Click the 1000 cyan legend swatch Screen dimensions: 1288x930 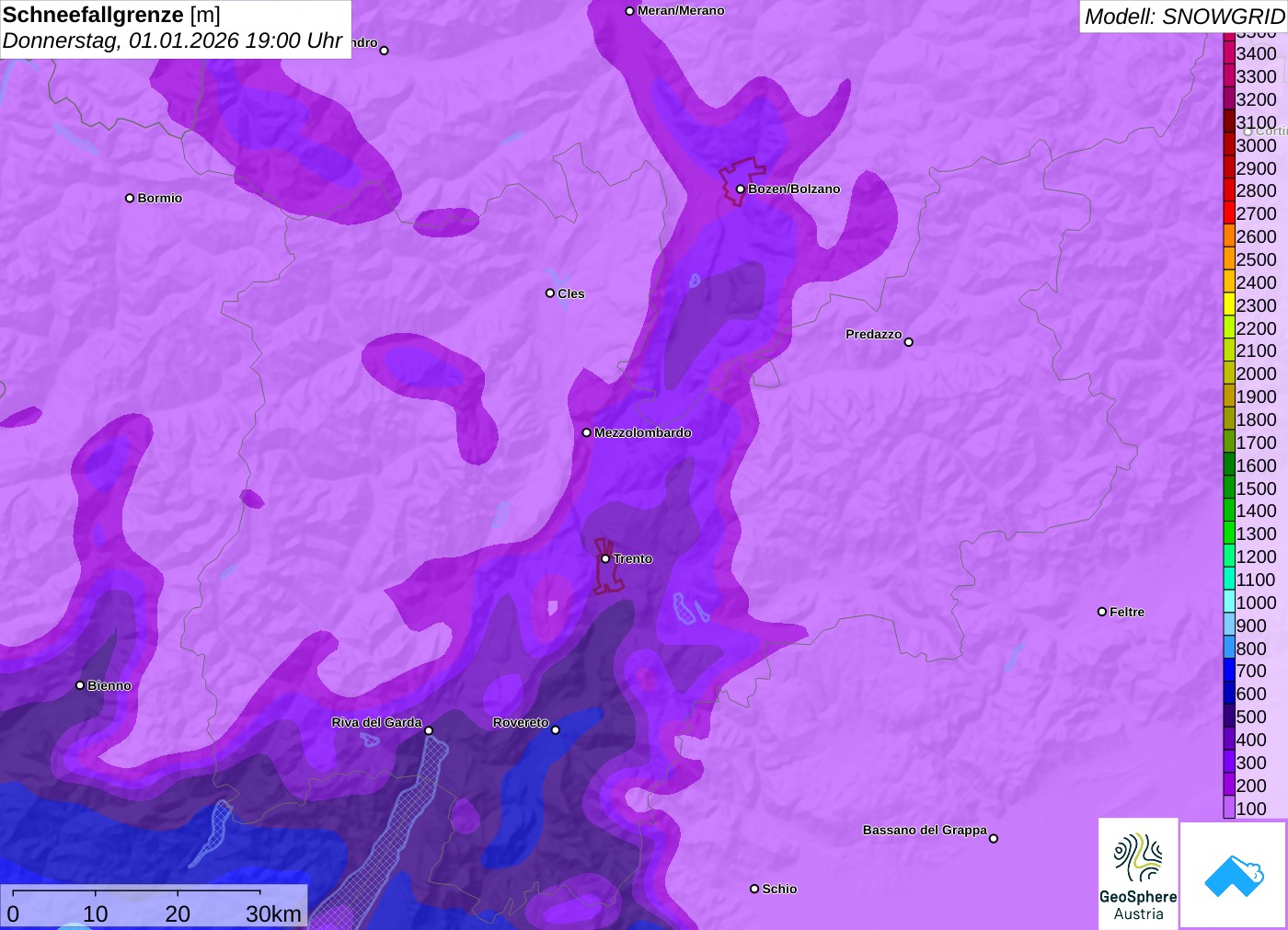pyautogui.click(x=1229, y=602)
